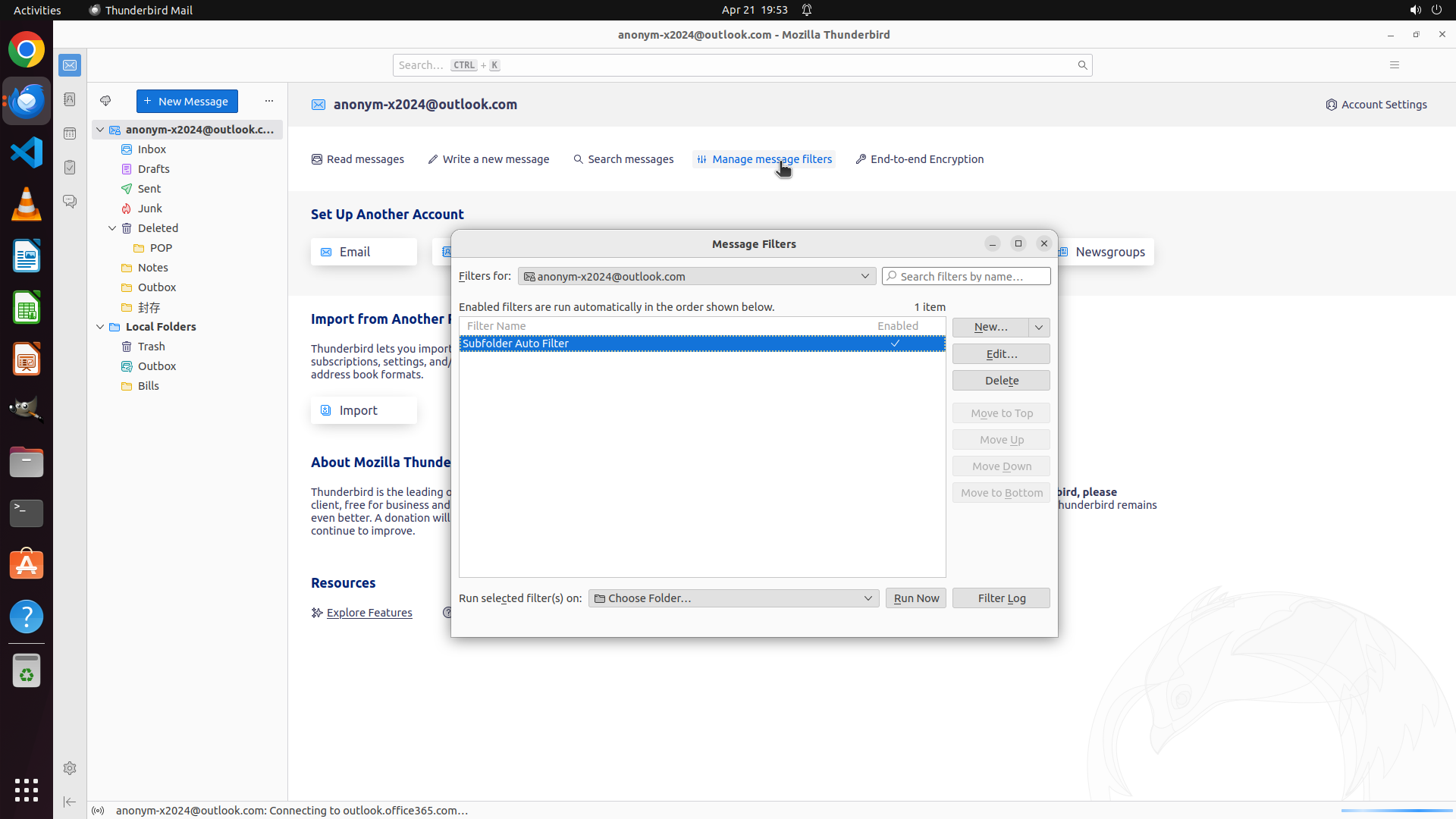The height and width of the screenshot is (819, 1456).
Task: Collapse the Deleted folder tree
Action: (x=112, y=228)
